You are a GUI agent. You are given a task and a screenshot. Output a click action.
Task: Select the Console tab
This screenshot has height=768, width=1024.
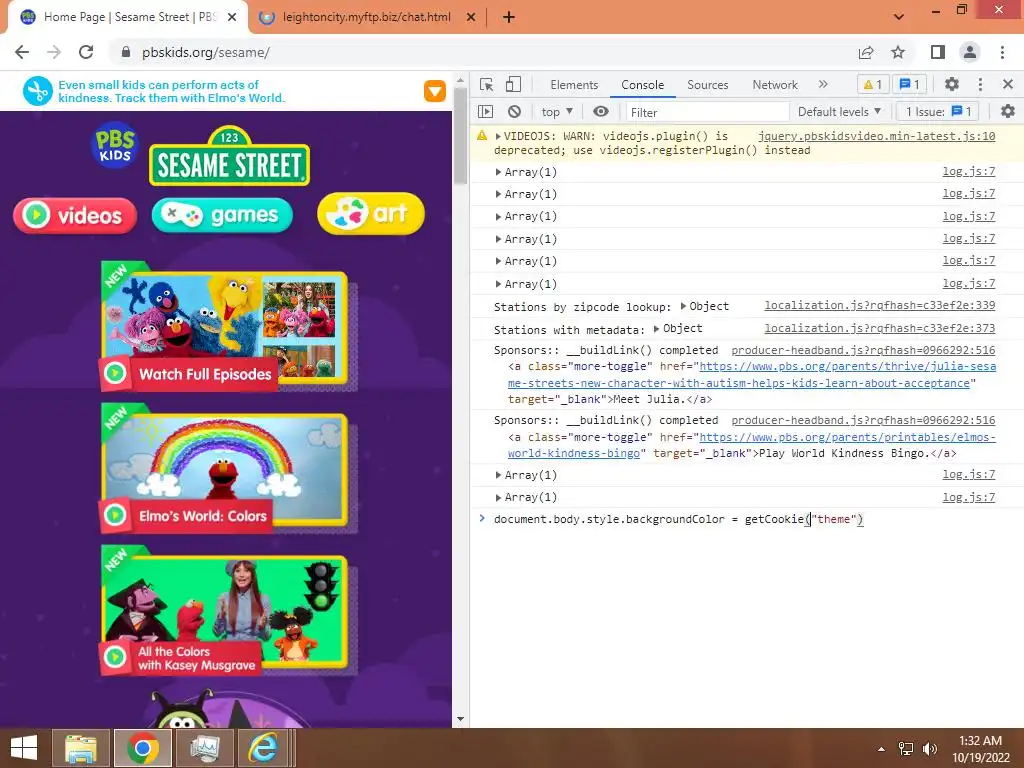coord(643,85)
